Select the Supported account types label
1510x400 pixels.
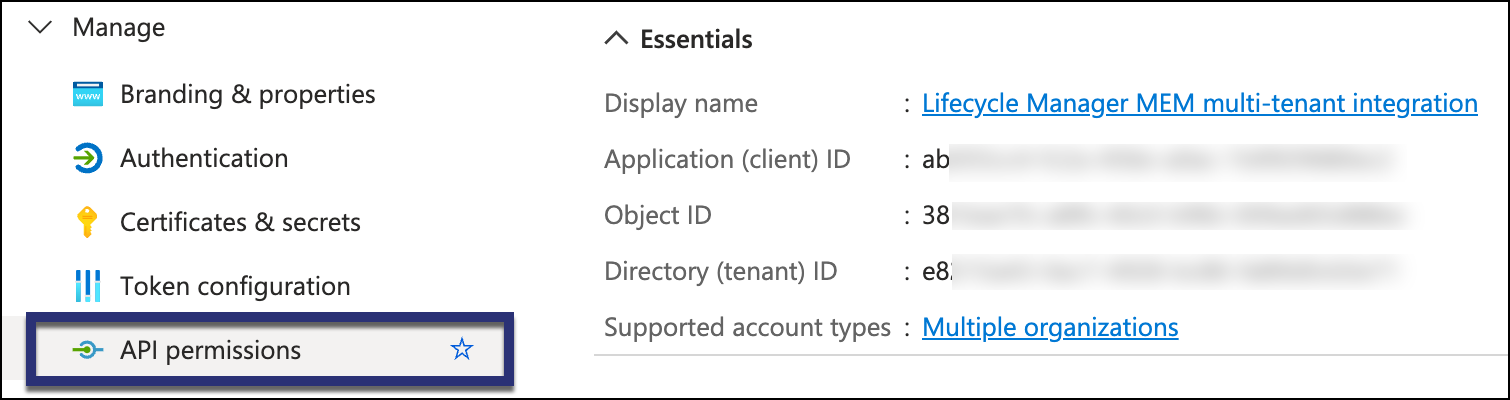coord(748,327)
